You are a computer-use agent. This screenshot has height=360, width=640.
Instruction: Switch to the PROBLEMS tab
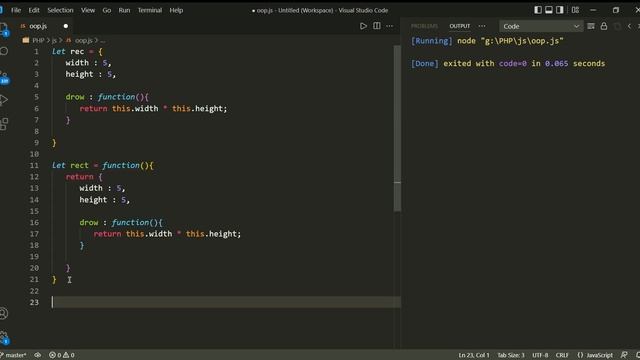pyautogui.click(x=424, y=26)
